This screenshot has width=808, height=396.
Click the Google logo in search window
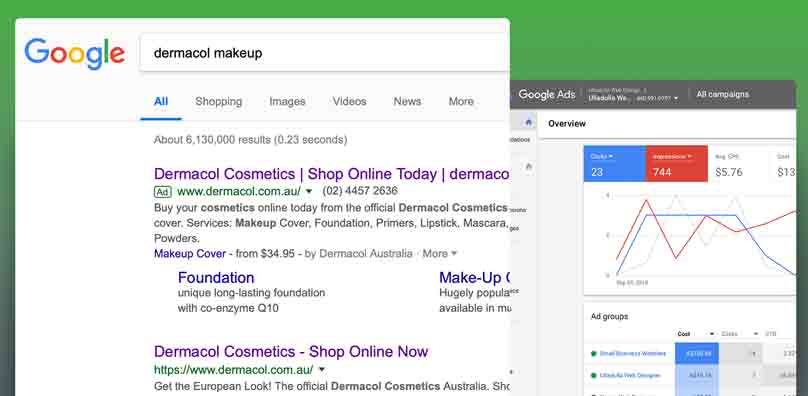click(x=75, y=54)
